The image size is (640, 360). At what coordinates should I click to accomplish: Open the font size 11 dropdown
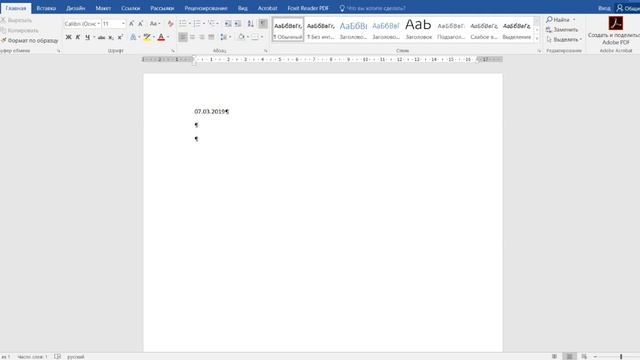coord(123,24)
